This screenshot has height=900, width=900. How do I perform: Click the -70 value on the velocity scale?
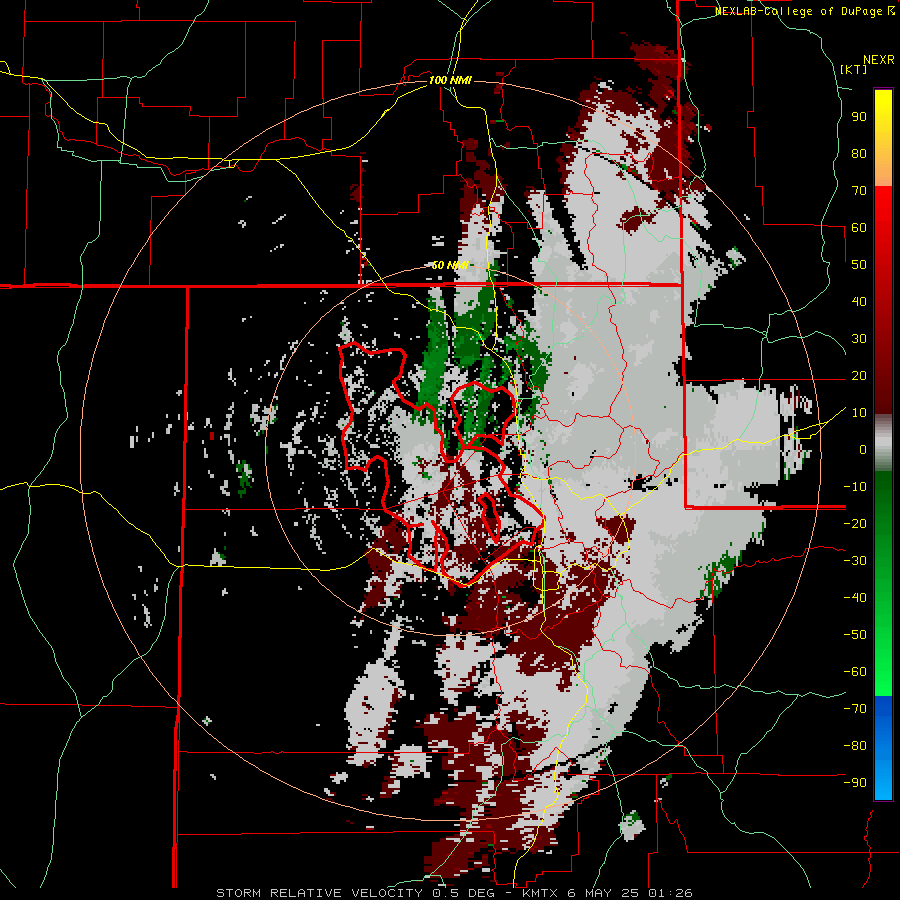[855, 708]
